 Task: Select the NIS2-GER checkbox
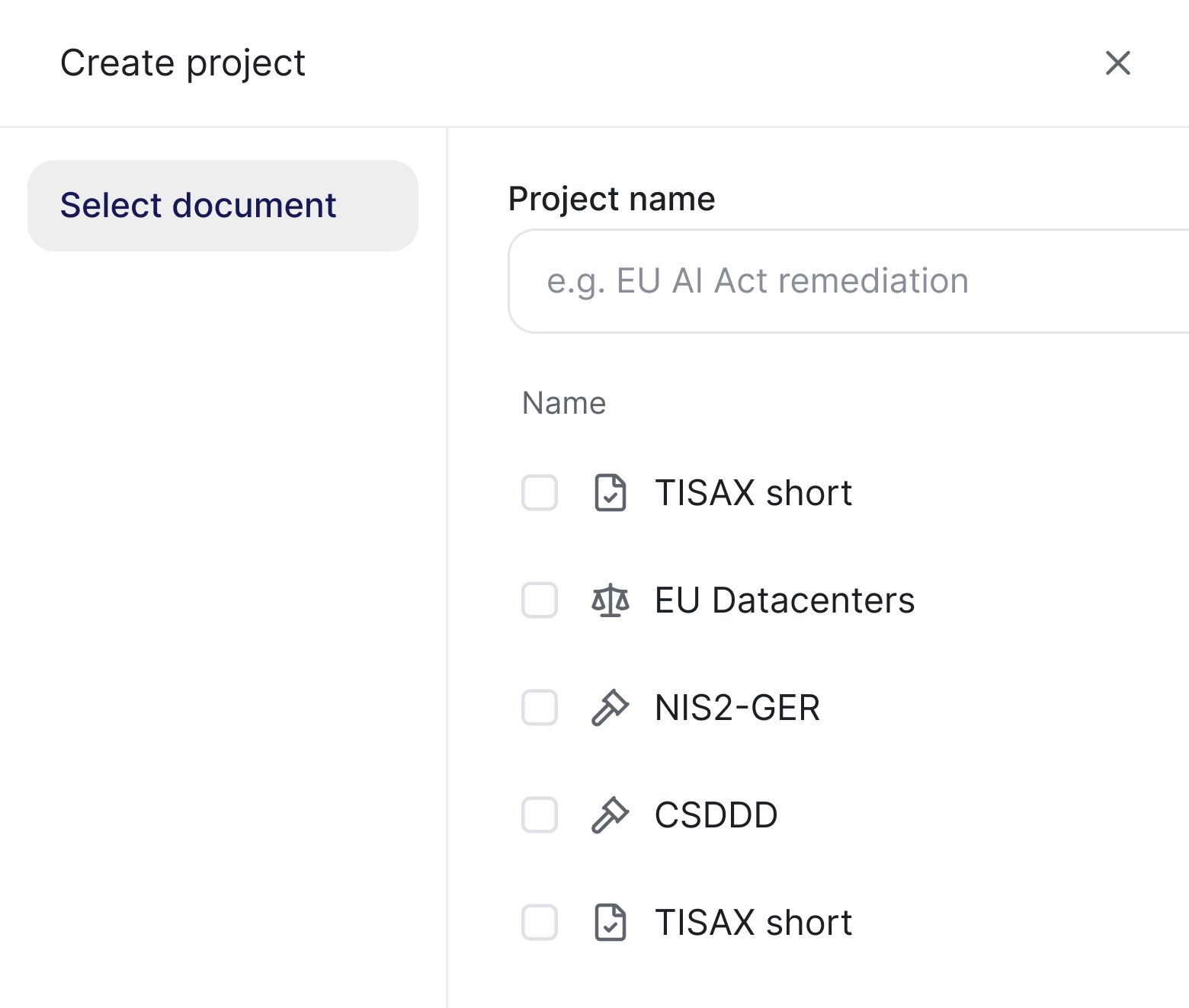(540, 707)
